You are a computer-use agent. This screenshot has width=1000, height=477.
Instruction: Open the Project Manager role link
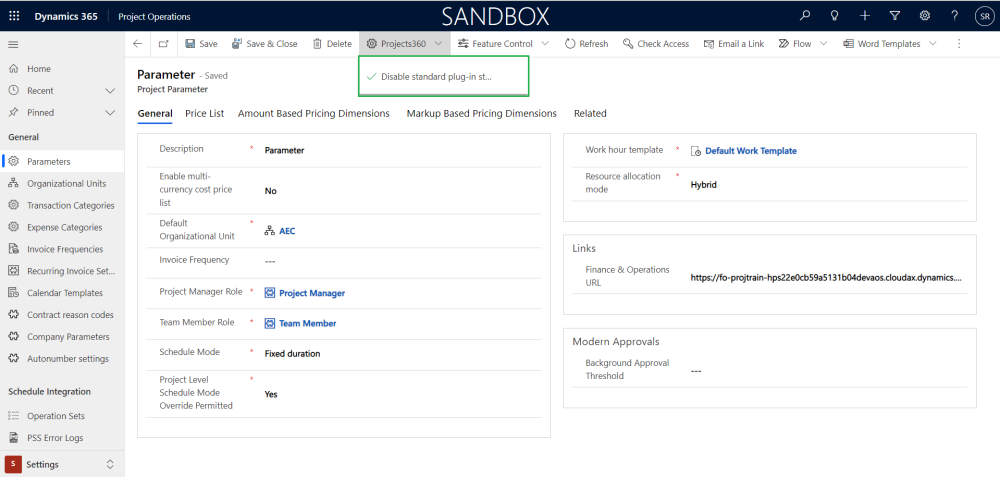click(x=312, y=293)
